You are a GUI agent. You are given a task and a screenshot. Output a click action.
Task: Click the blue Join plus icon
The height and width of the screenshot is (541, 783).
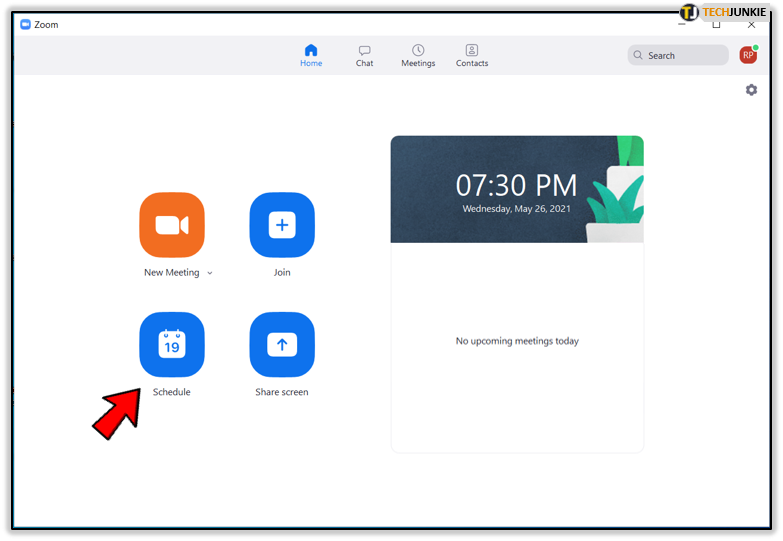[x=282, y=225]
